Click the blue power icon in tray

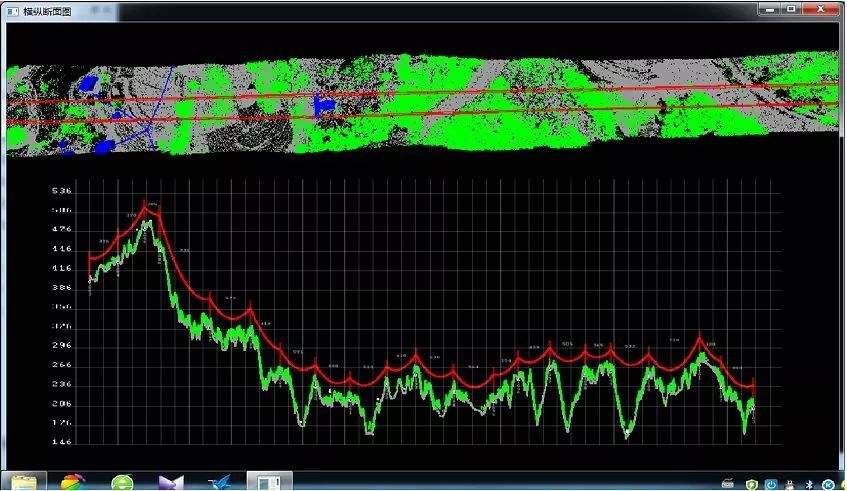coord(771,485)
